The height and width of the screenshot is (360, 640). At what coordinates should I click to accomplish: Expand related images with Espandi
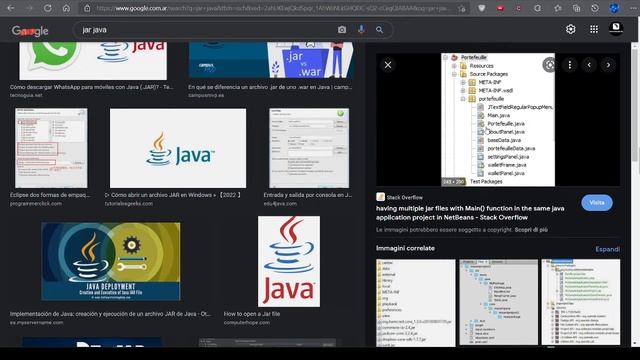(607, 249)
